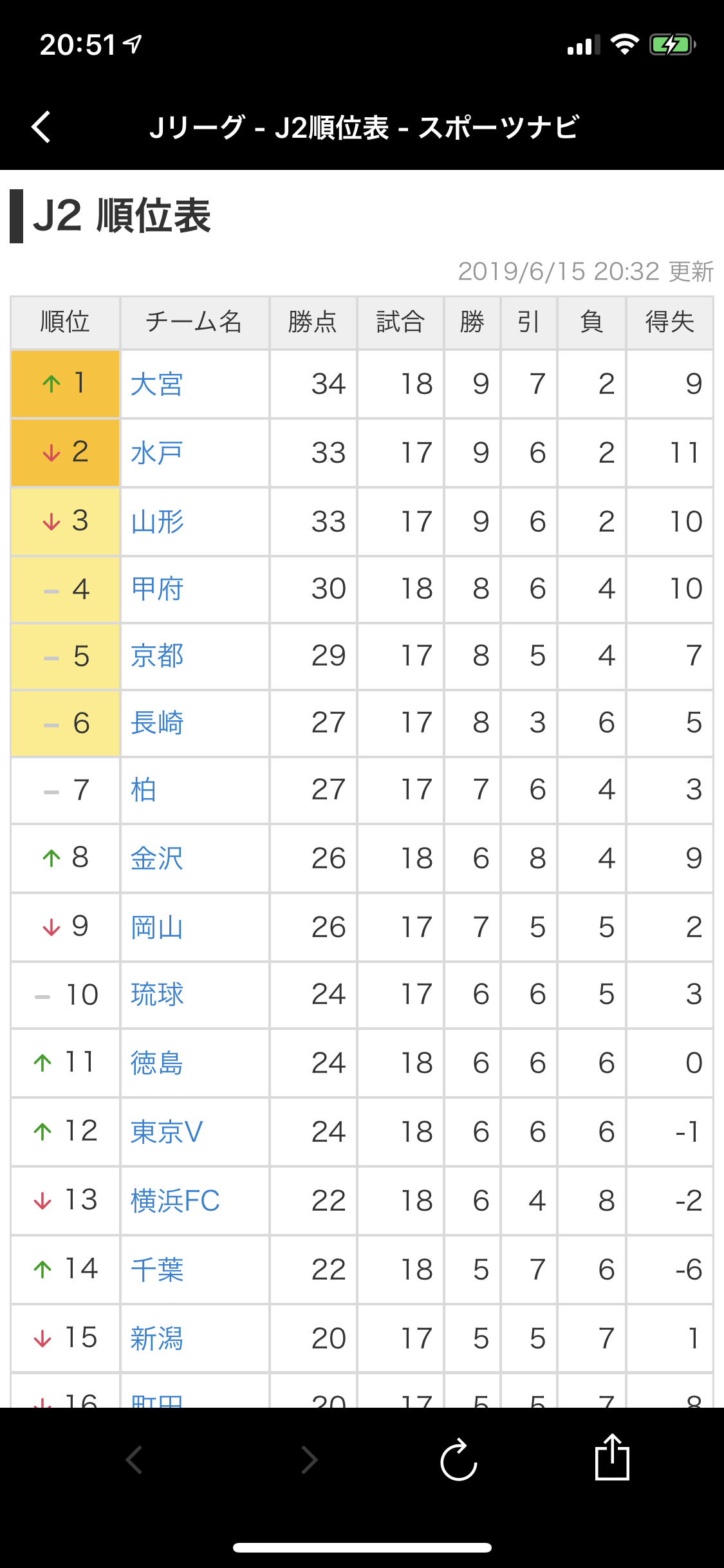Tap the browser forward navigation chevron
Screen dimensions: 724x1568
coord(310,1460)
